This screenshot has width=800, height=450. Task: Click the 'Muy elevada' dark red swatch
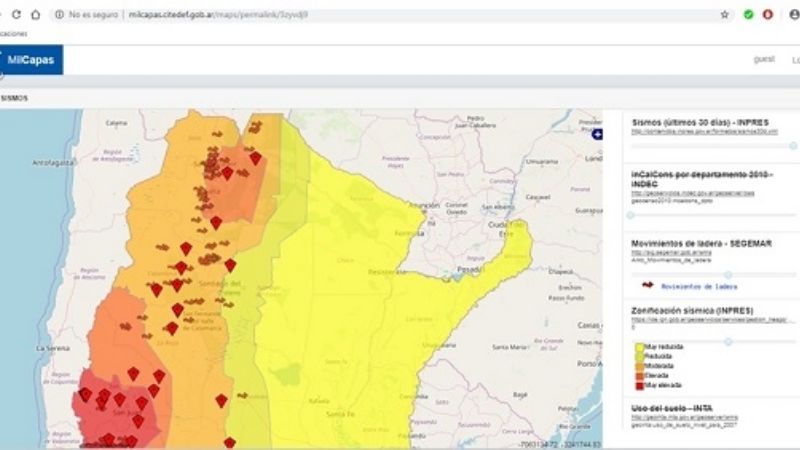(x=638, y=384)
